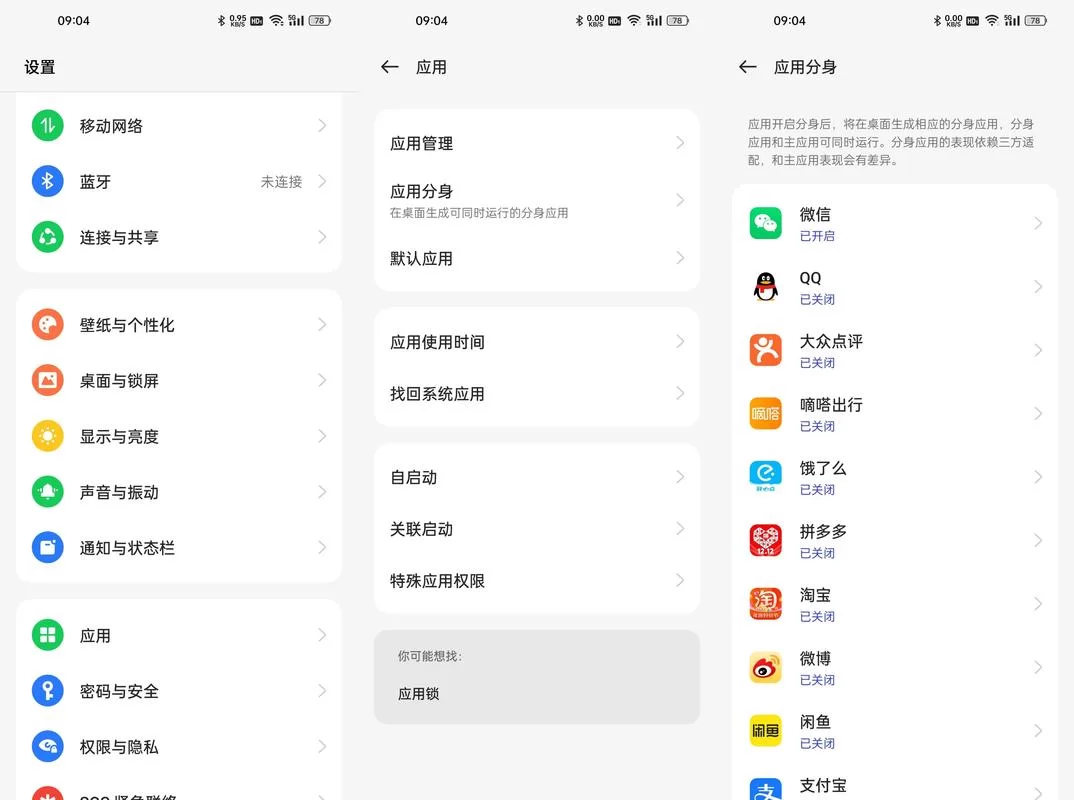The height and width of the screenshot is (800, 1074).
Task: Tap the back arrow on 应用 screen
Action: click(390, 66)
